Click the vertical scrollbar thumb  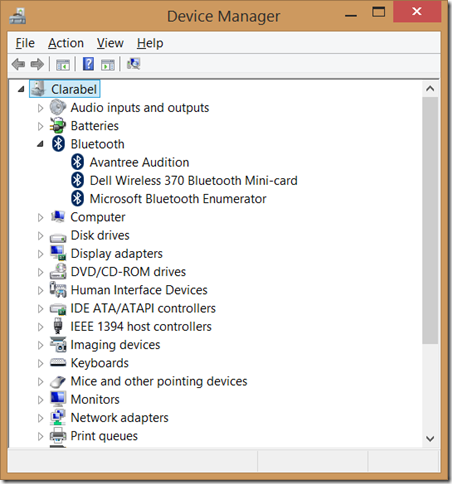[x=430, y=220]
